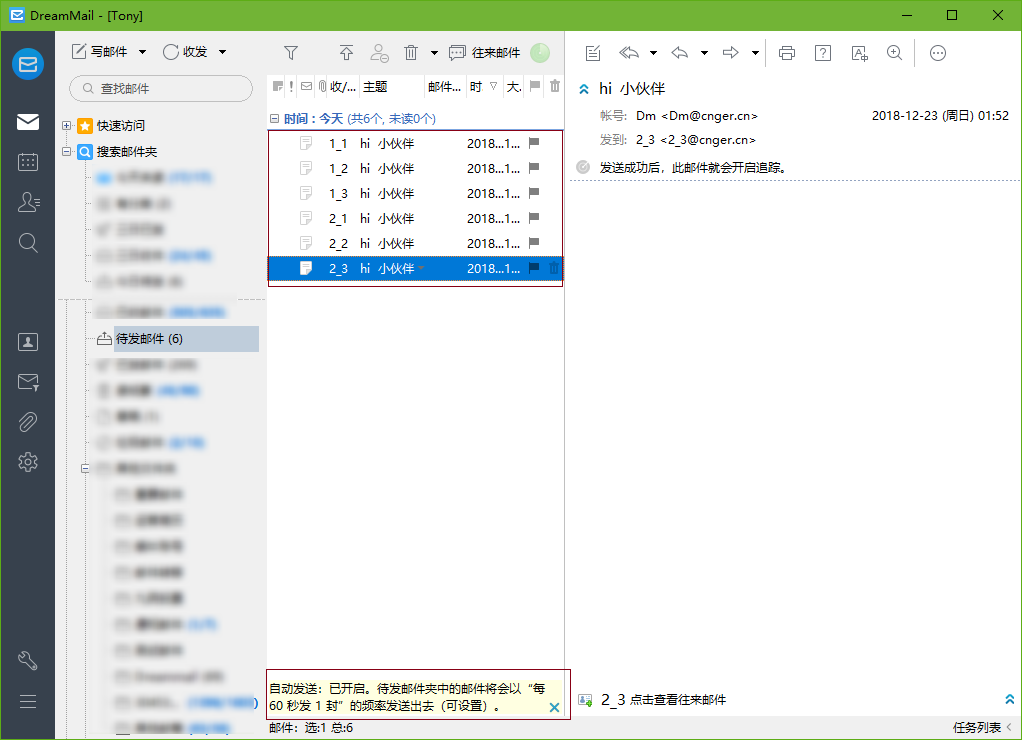
Task: Open the 写邮件 dropdown arrow
Action: coord(143,52)
